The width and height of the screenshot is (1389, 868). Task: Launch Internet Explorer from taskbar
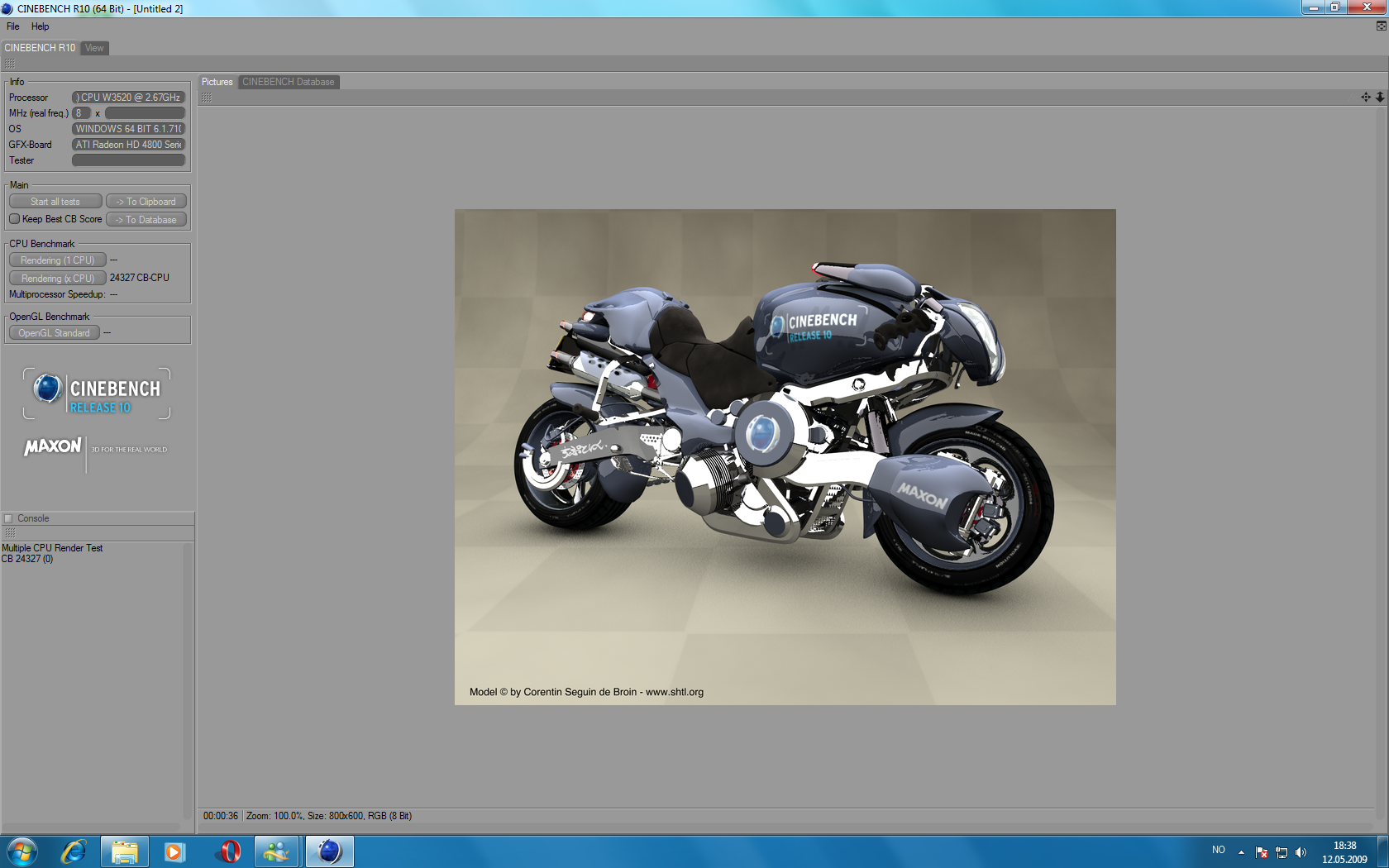click(74, 851)
